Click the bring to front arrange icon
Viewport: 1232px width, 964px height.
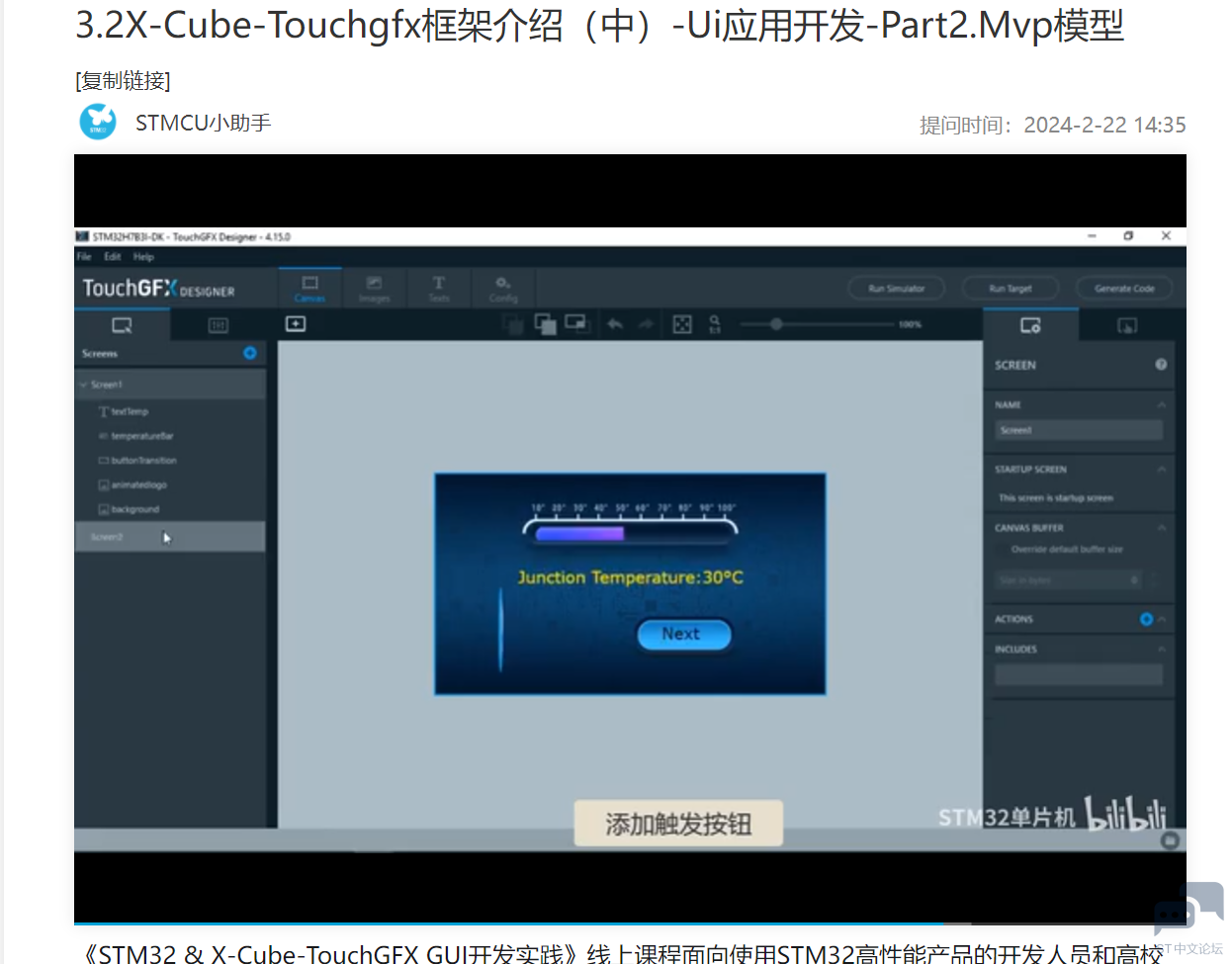pyautogui.click(x=576, y=323)
